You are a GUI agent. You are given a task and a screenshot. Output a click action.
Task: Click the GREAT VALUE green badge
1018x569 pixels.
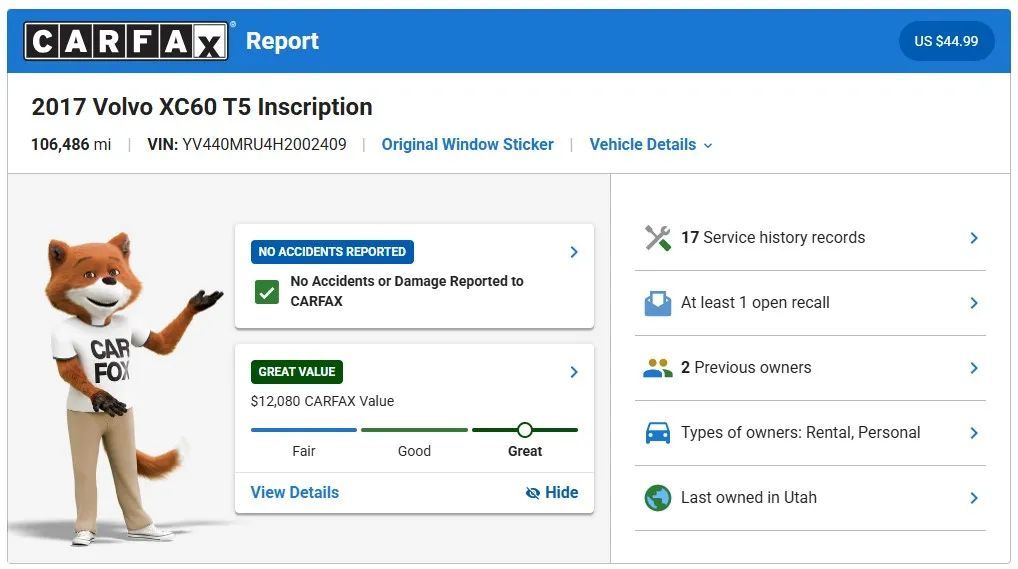297,372
